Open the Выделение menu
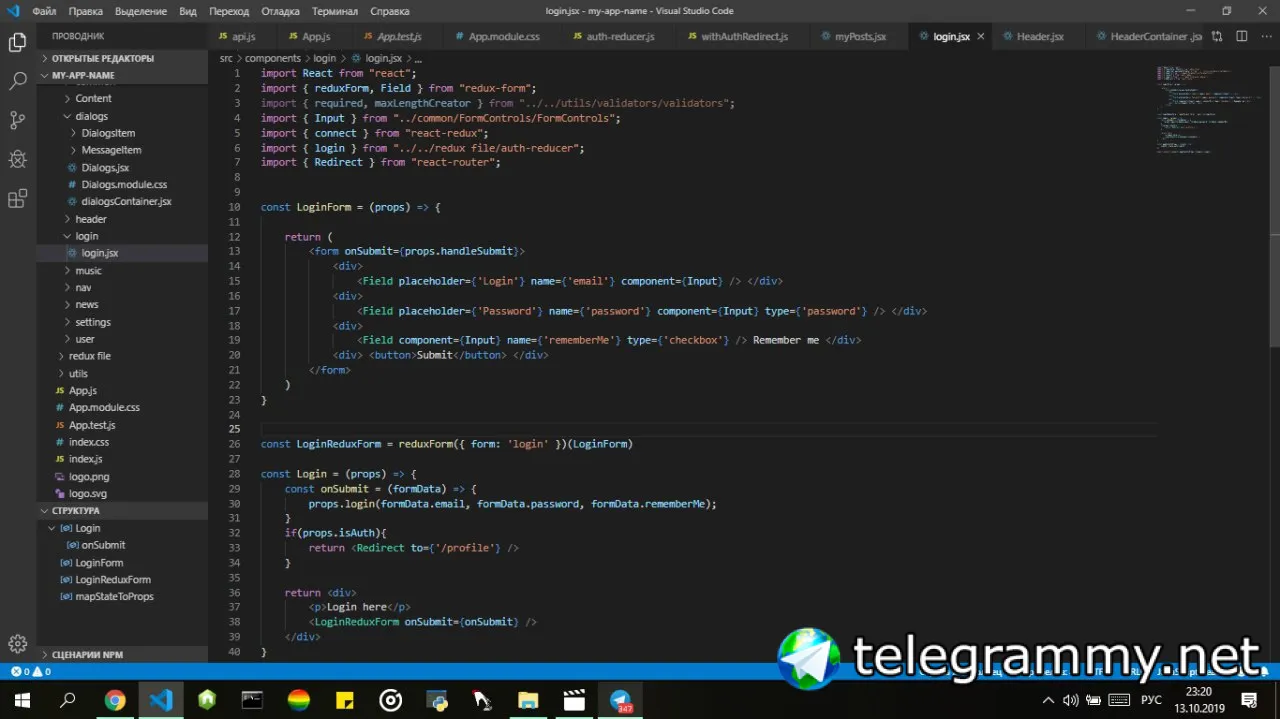Image resolution: width=1280 pixels, height=719 pixels. click(x=140, y=11)
